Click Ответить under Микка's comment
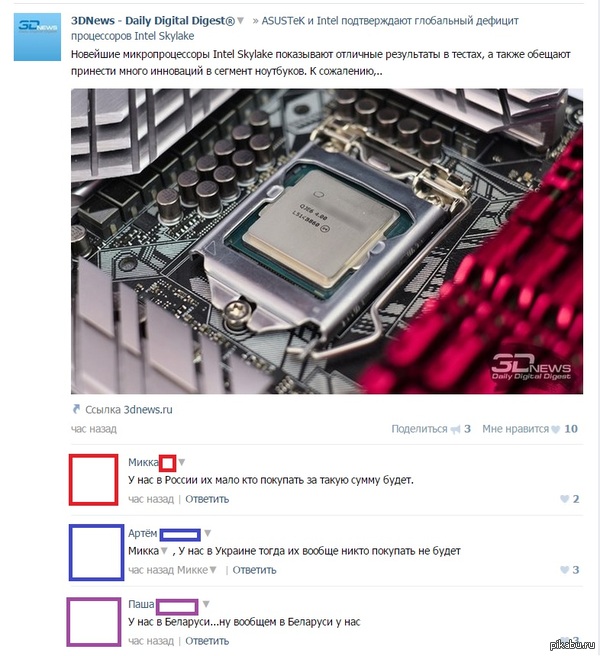 pyautogui.click(x=207, y=499)
